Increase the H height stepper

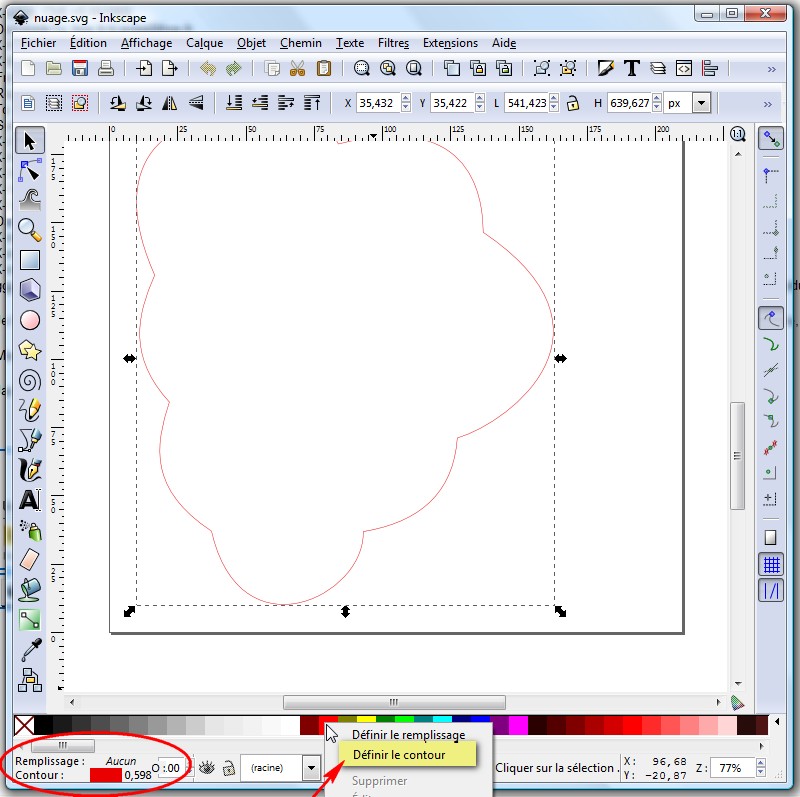tap(657, 98)
